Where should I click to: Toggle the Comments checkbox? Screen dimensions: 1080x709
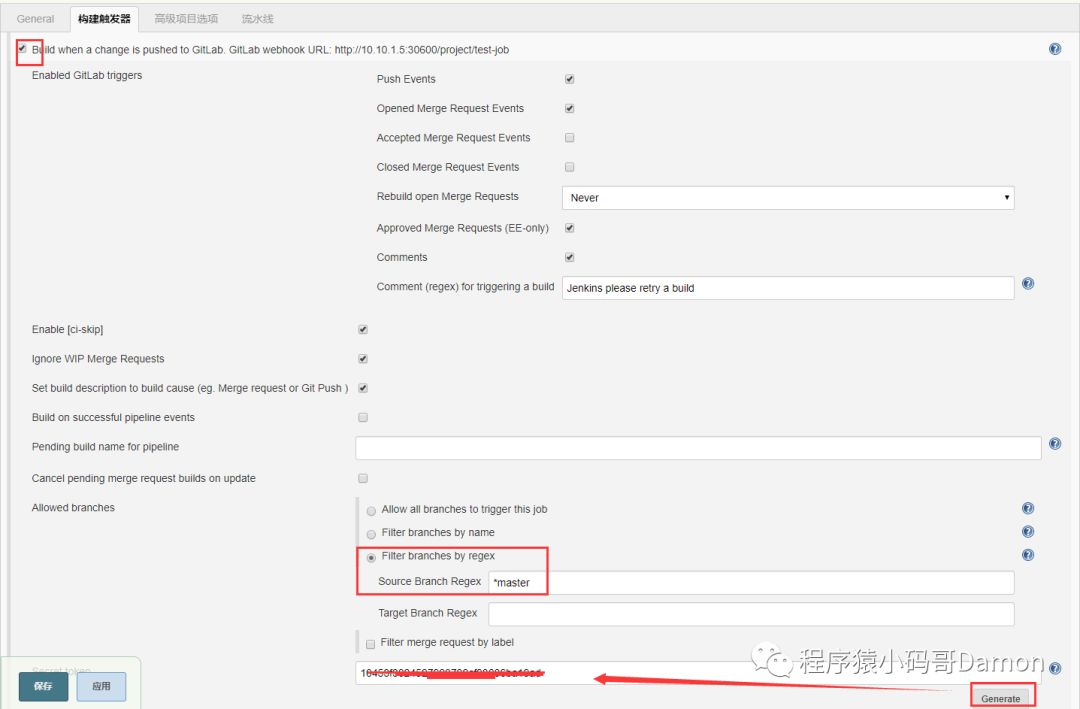tap(570, 257)
